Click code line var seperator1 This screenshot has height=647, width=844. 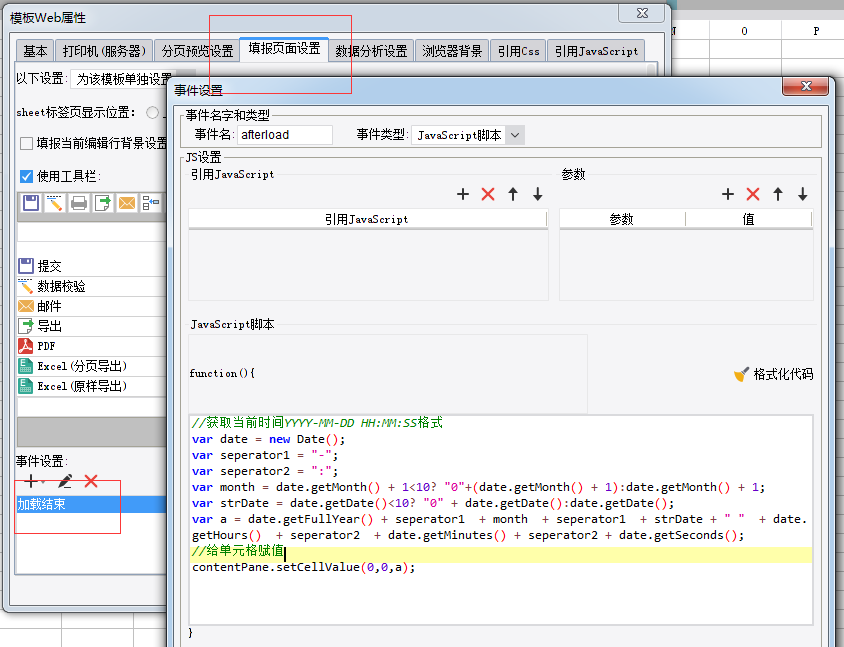point(265,455)
